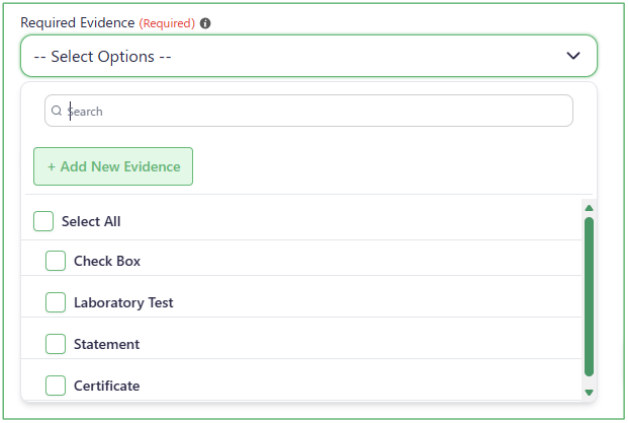
Task: Click the green scrollbar thumb
Action: tap(589, 297)
